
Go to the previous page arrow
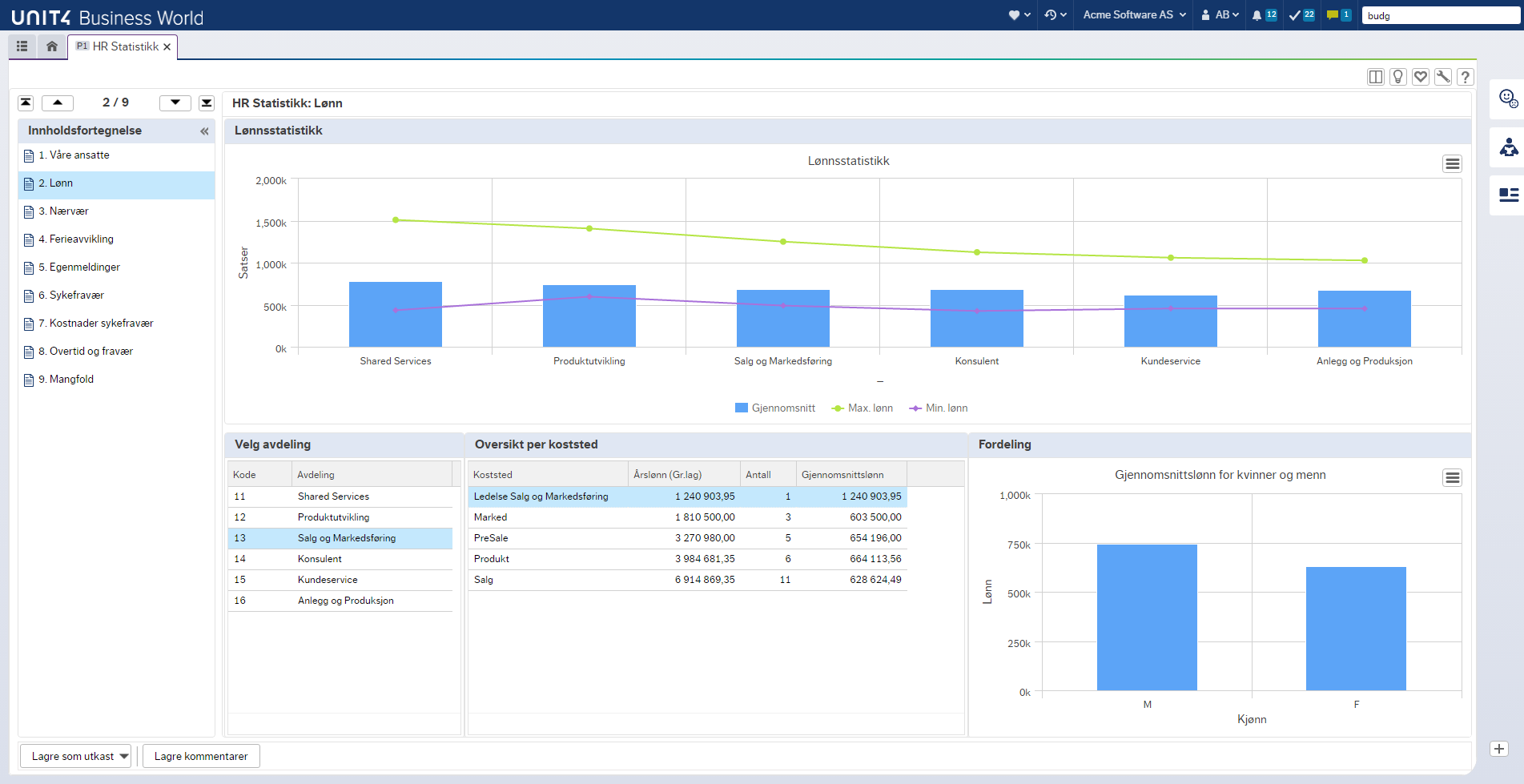pyautogui.click(x=58, y=103)
